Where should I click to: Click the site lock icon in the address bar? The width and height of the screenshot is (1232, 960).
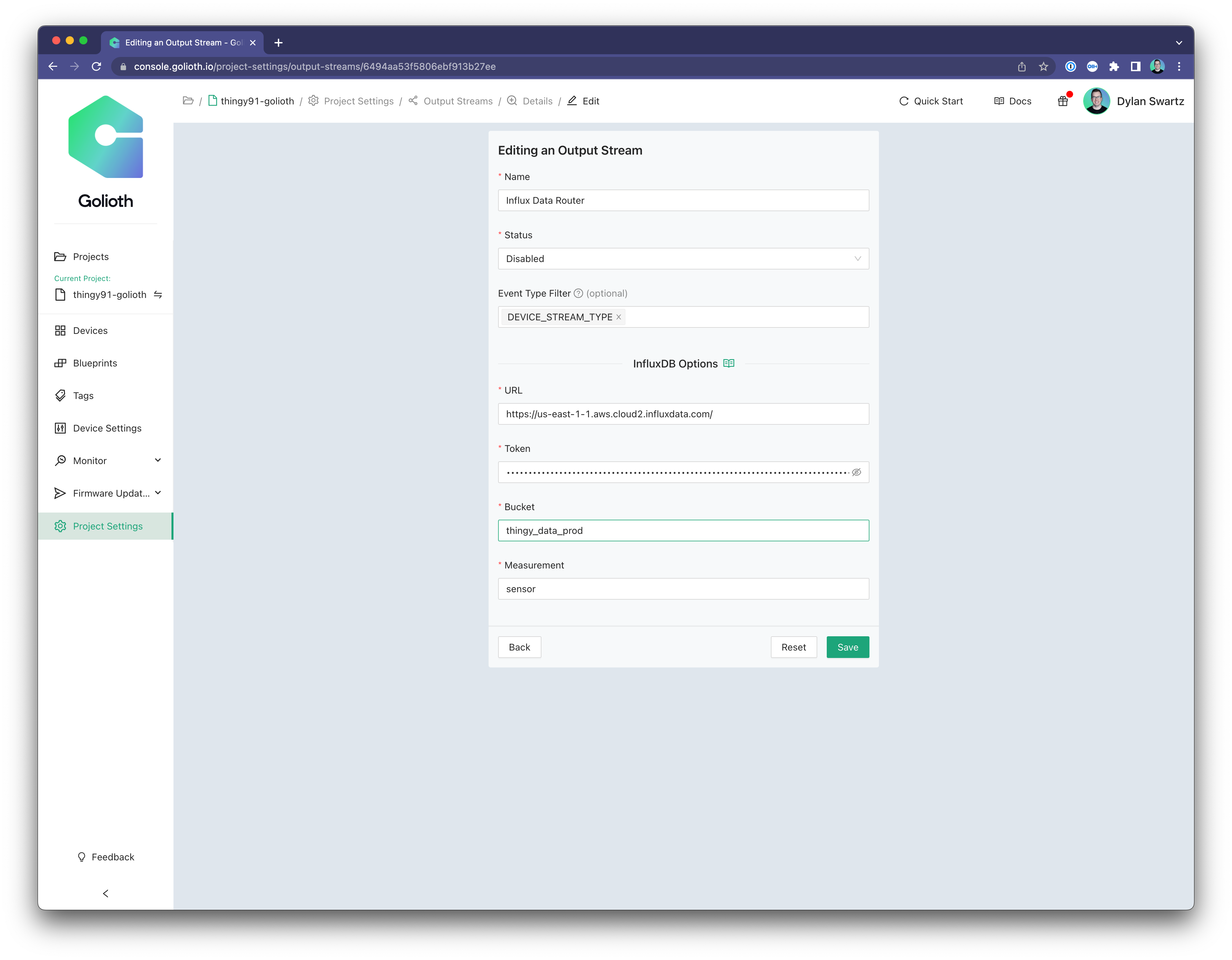(x=123, y=66)
